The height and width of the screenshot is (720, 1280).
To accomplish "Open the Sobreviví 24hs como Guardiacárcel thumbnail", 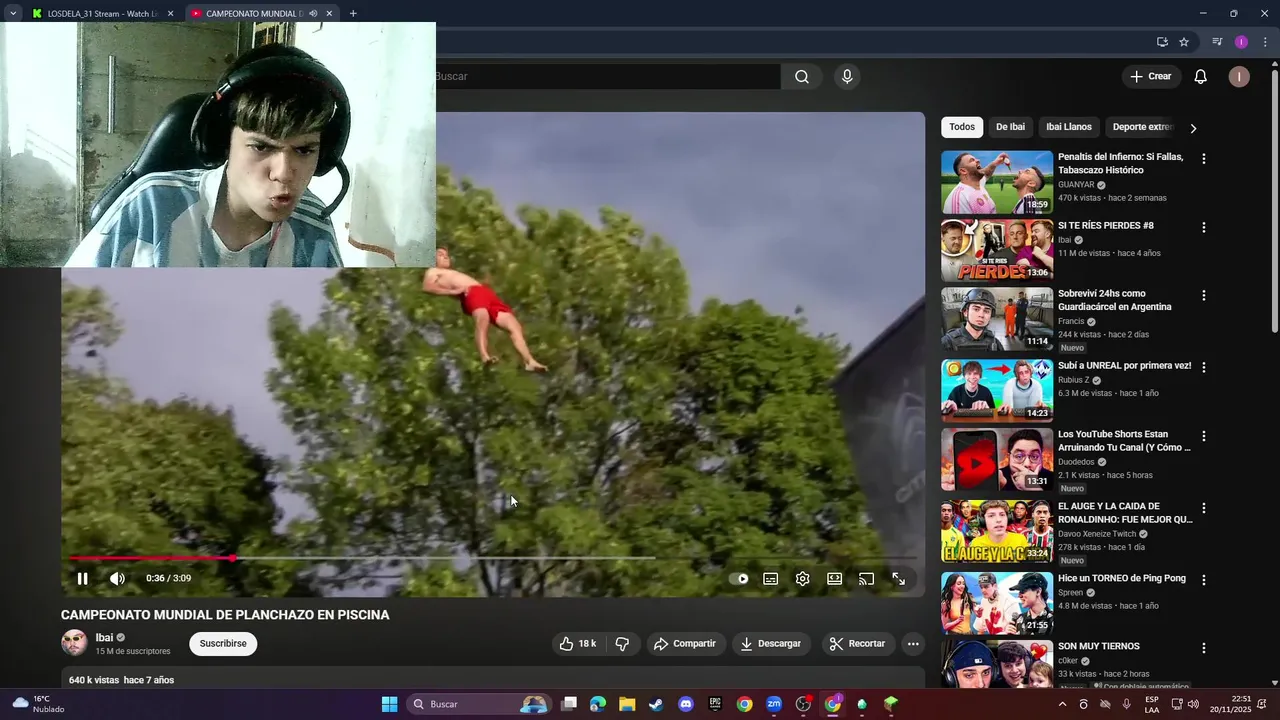I will click(997, 319).
